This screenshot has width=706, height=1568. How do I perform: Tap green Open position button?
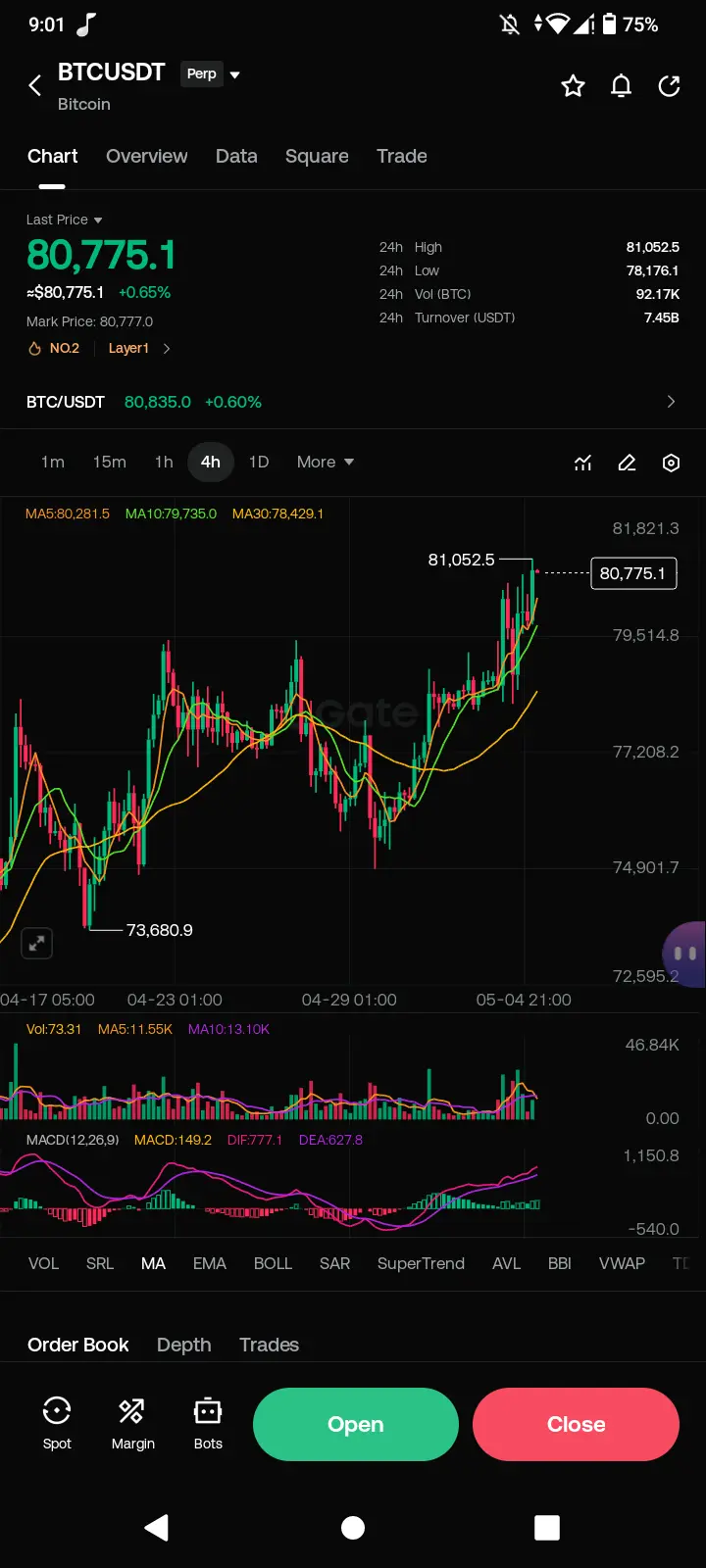click(x=356, y=1424)
